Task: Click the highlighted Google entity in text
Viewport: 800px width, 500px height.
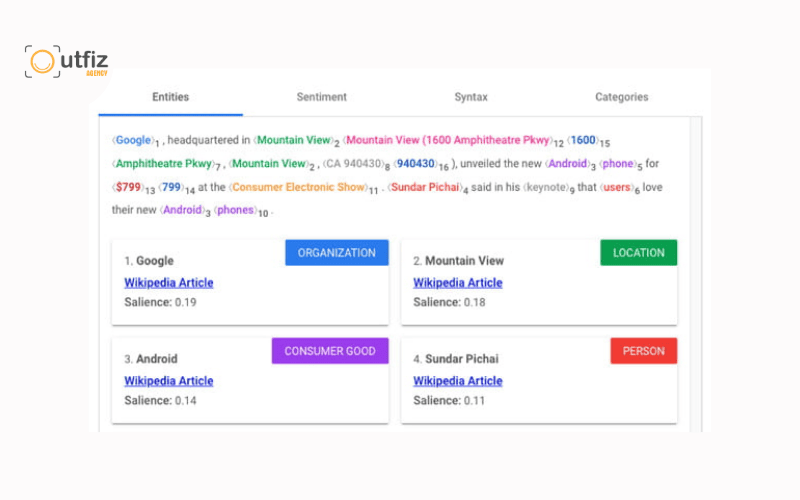Action: [133, 140]
